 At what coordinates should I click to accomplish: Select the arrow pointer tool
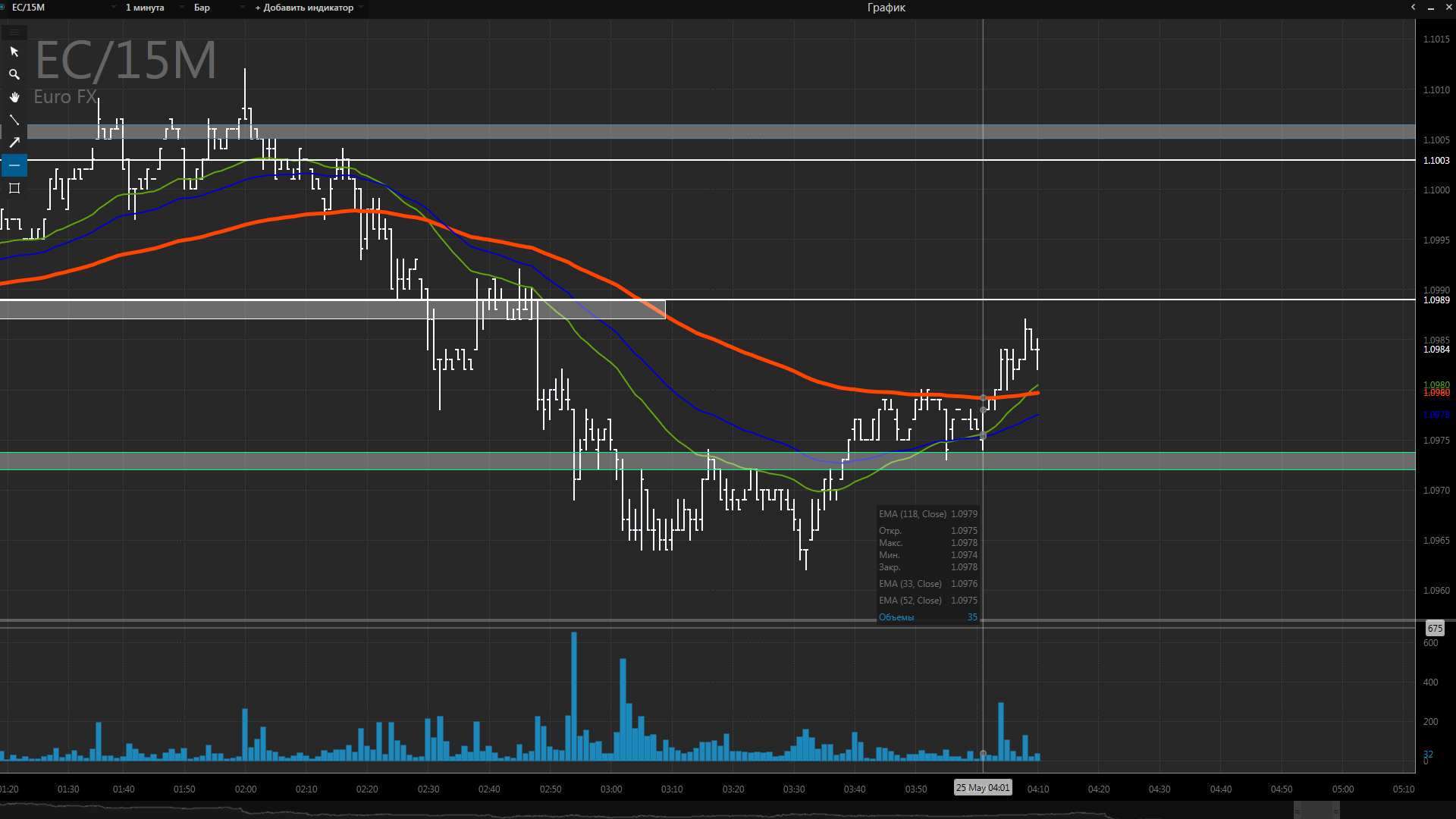pos(14,52)
